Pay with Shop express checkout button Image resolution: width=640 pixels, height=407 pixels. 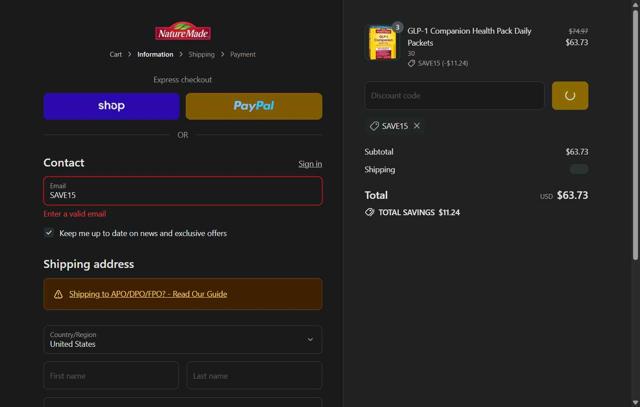111,106
